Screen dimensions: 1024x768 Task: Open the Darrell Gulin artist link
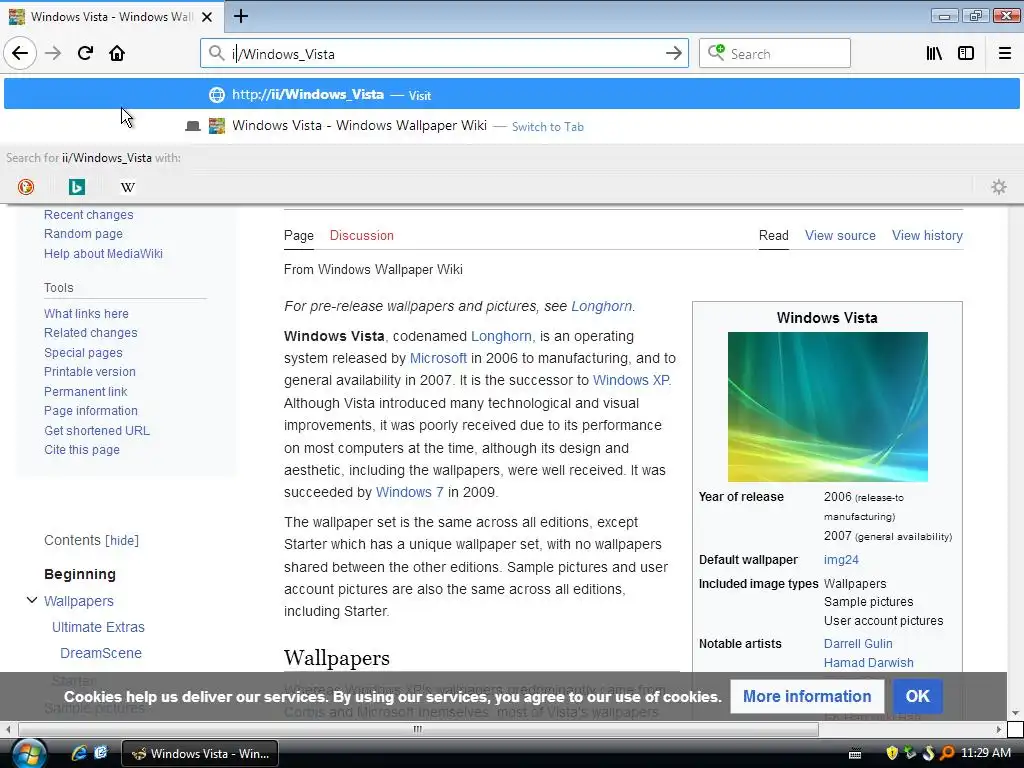point(857,644)
